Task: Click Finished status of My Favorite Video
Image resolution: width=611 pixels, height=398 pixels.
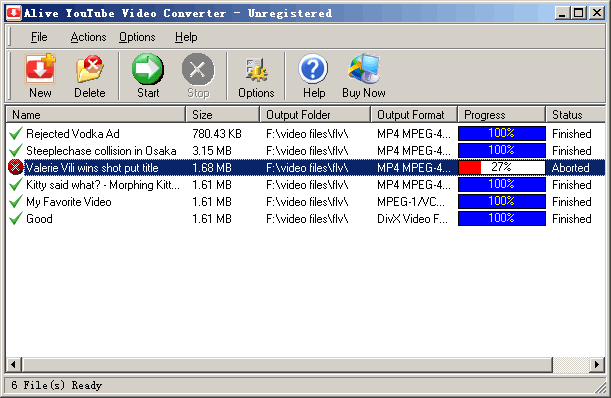Action: pyautogui.click(x=572, y=202)
